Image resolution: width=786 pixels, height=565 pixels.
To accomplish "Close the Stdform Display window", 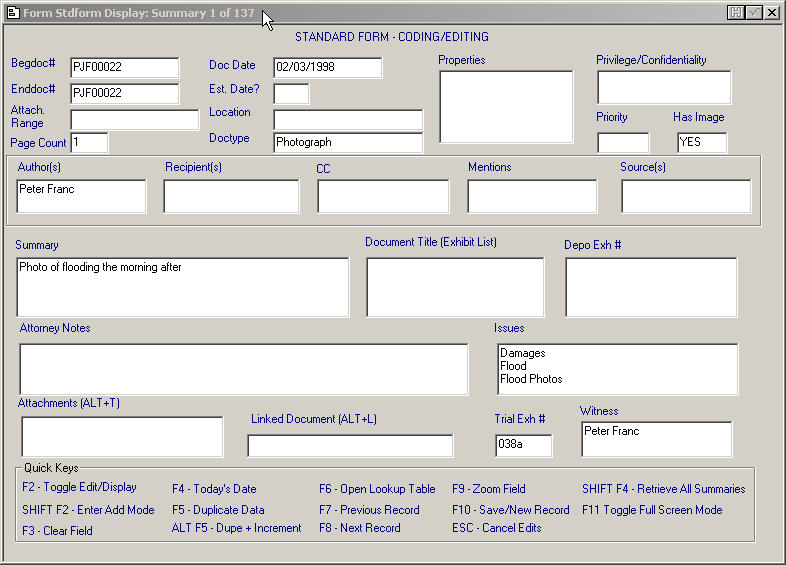I will 772,13.
